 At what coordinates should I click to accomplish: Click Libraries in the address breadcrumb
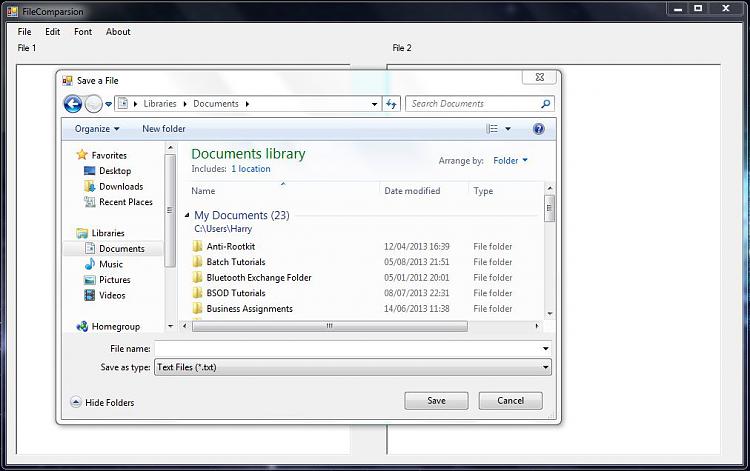click(160, 104)
